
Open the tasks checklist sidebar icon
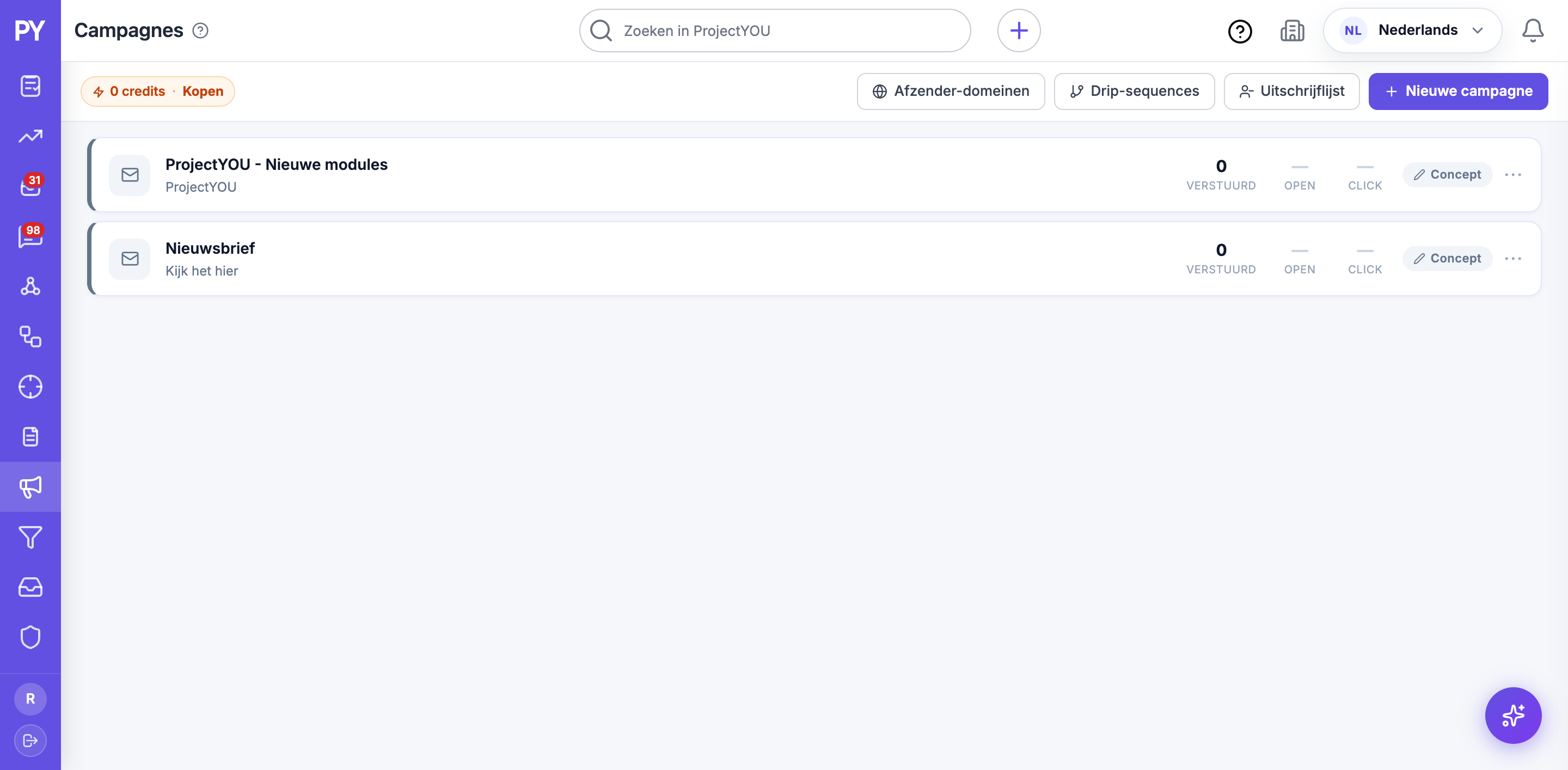coord(30,86)
